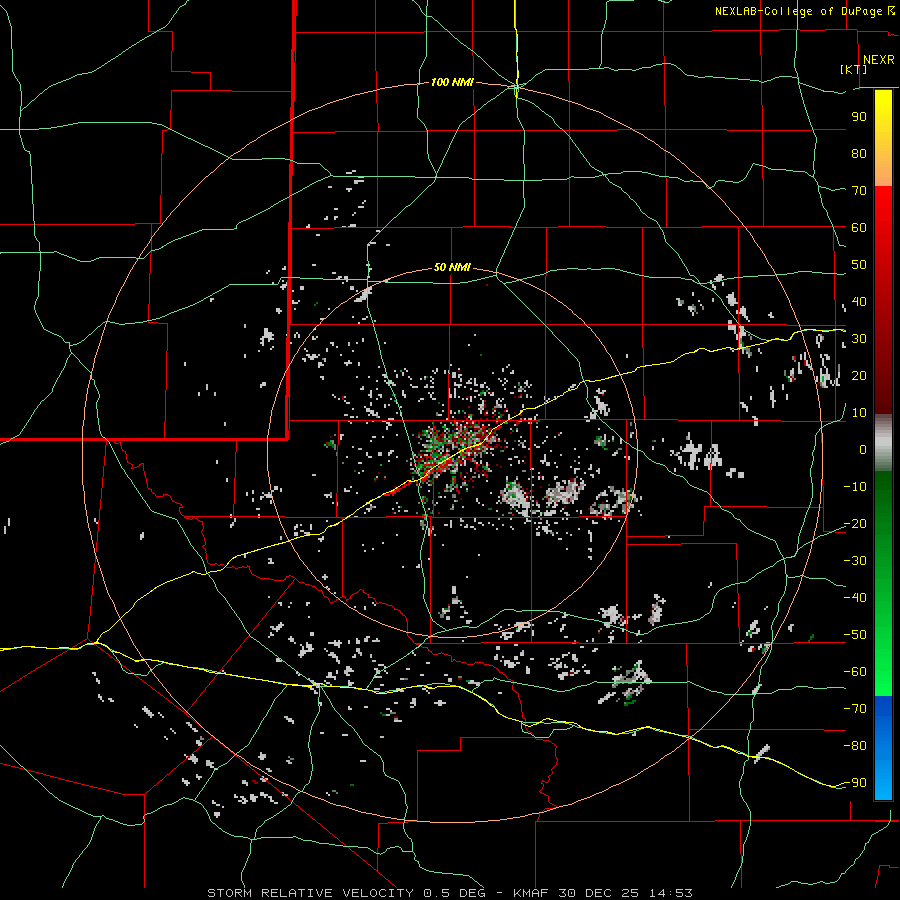This screenshot has width=900, height=900.
Task: Click the '0.5 DEG' elevation text in caption
Action: (454, 893)
